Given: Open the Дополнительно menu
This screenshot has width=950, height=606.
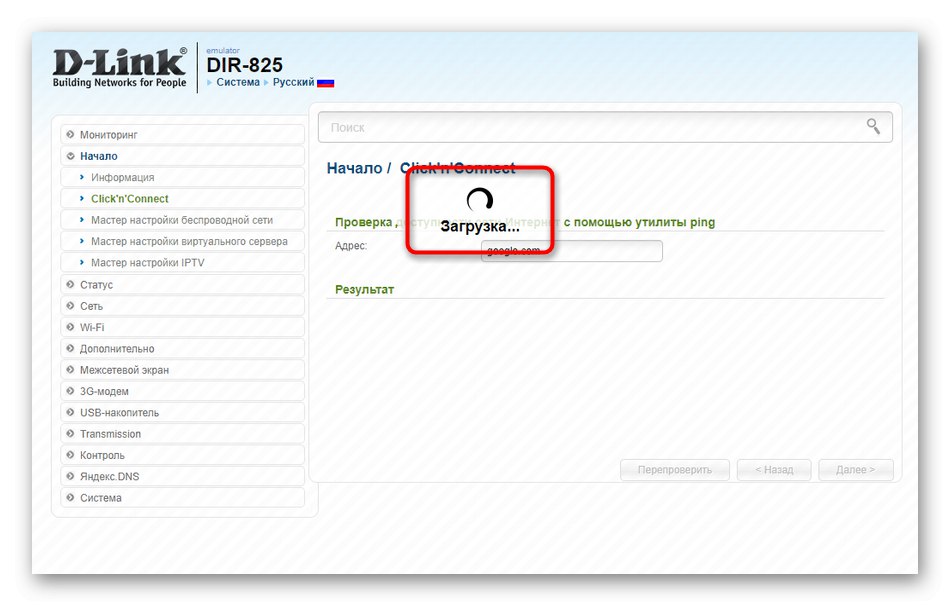Looking at the screenshot, I should (x=182, y=348).
